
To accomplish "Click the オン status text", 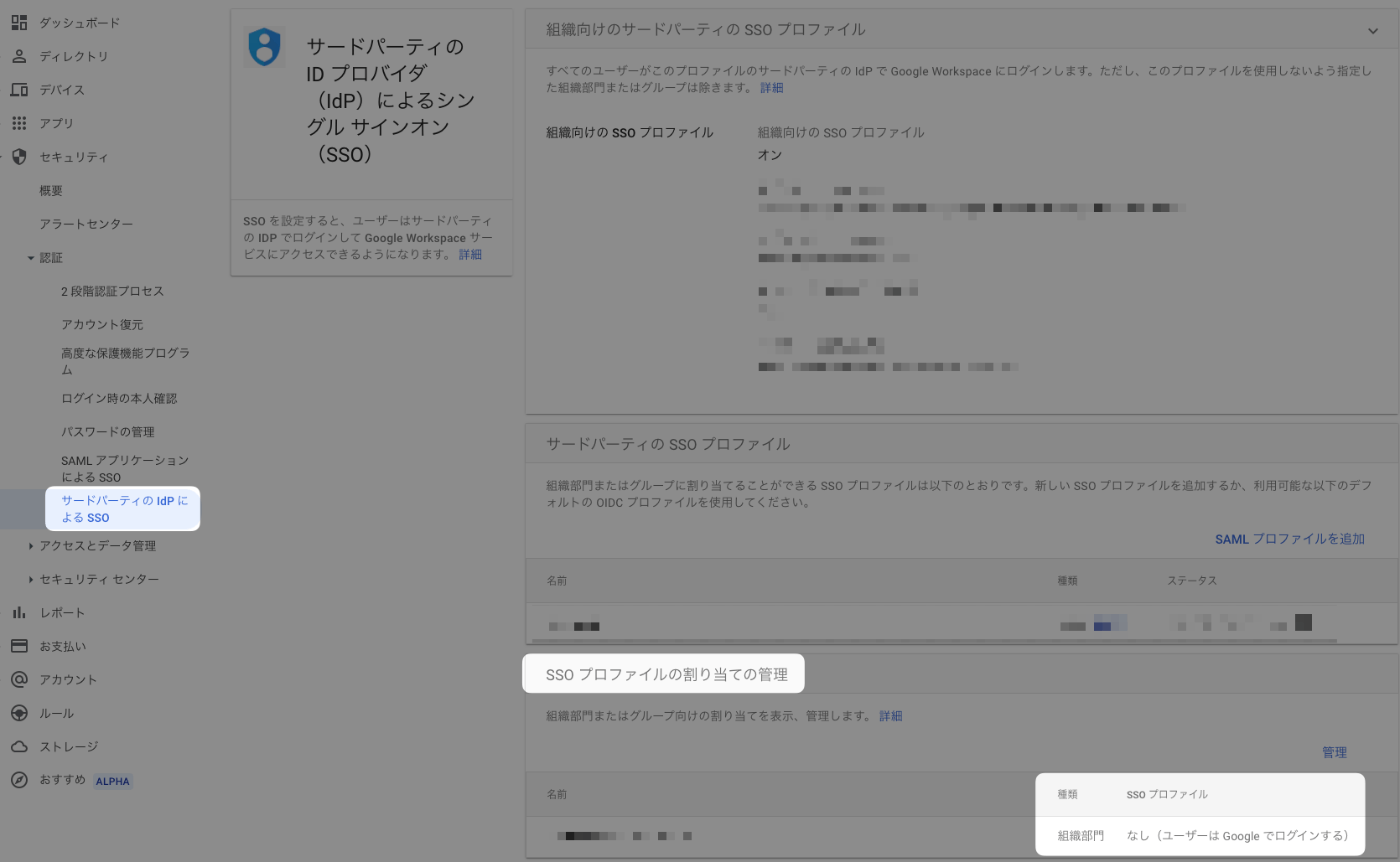I will [769, 155].
